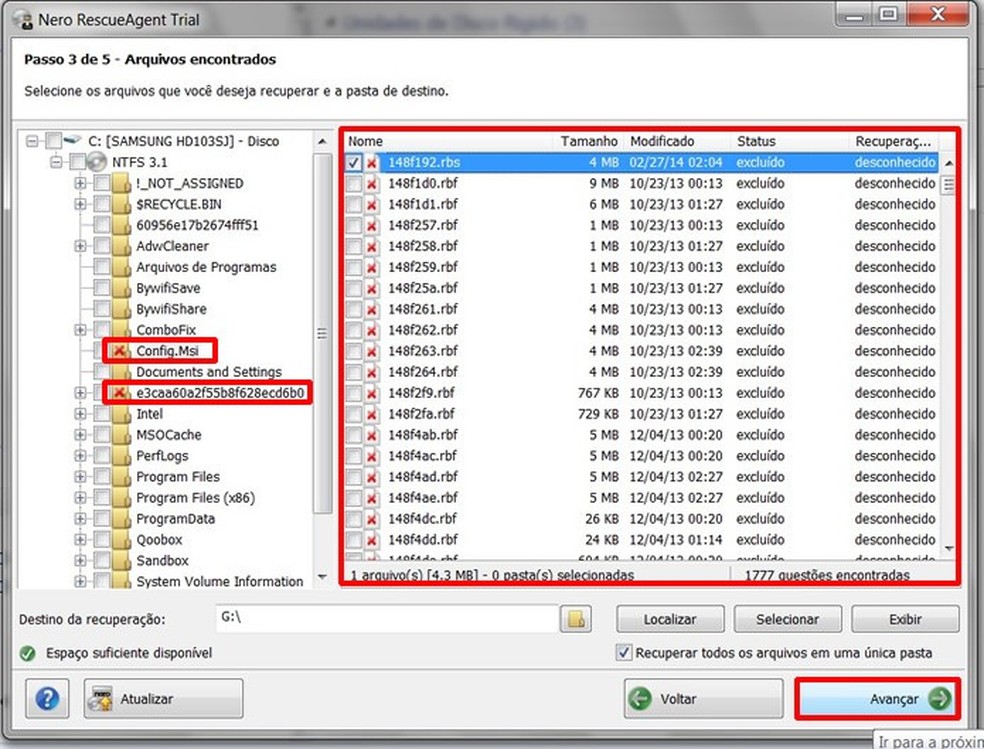Check the Program Files folder checkbox
This screenshot has height=749, width=984.
[102, 477]
